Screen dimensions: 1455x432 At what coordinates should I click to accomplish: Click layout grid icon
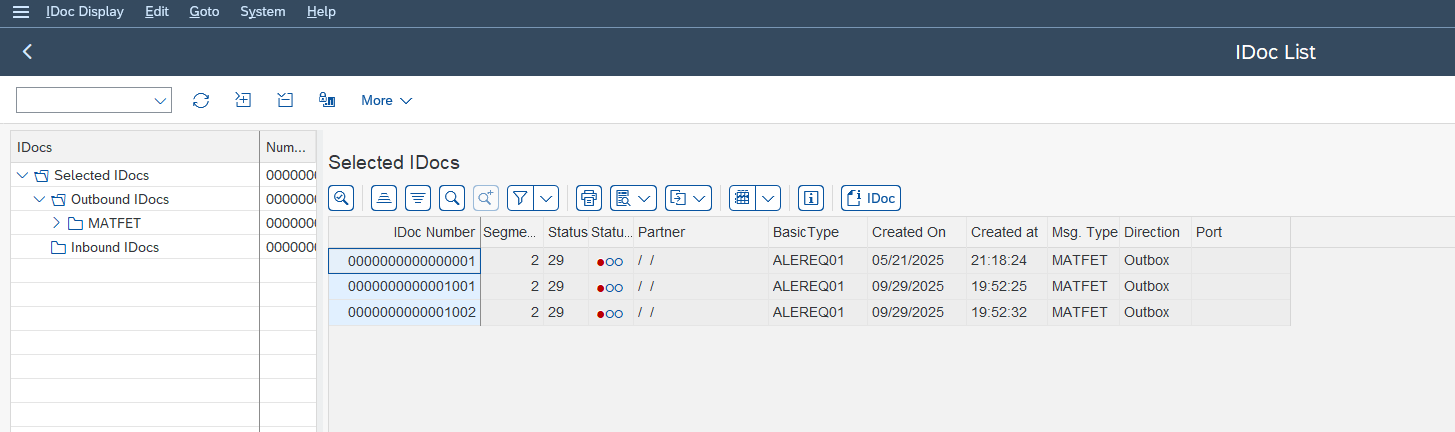pyautogui.click(x=742, y=198)
